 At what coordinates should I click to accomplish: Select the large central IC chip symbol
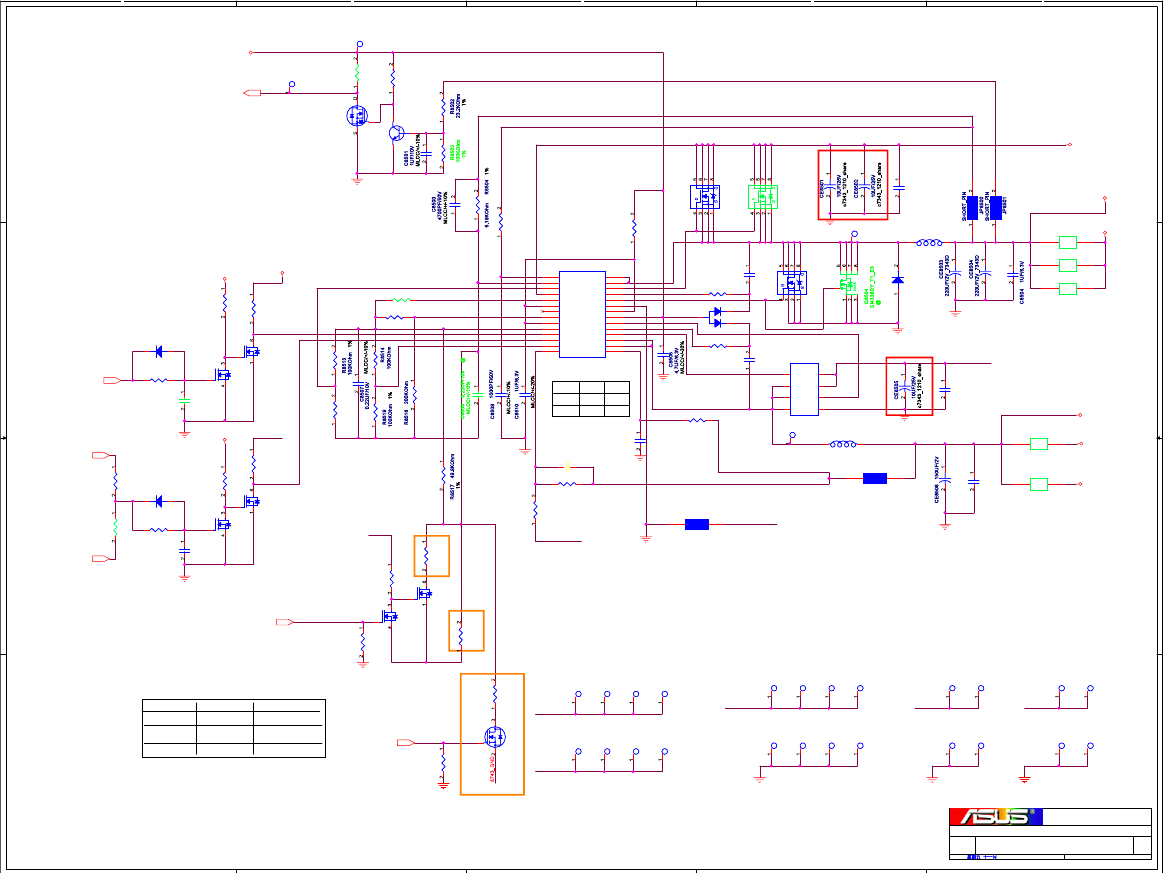[x=582, y=314]
